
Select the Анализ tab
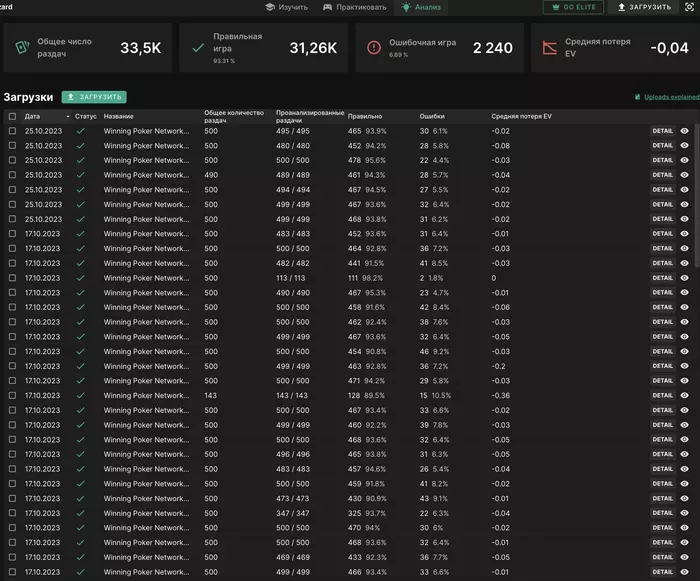[421, 7]
